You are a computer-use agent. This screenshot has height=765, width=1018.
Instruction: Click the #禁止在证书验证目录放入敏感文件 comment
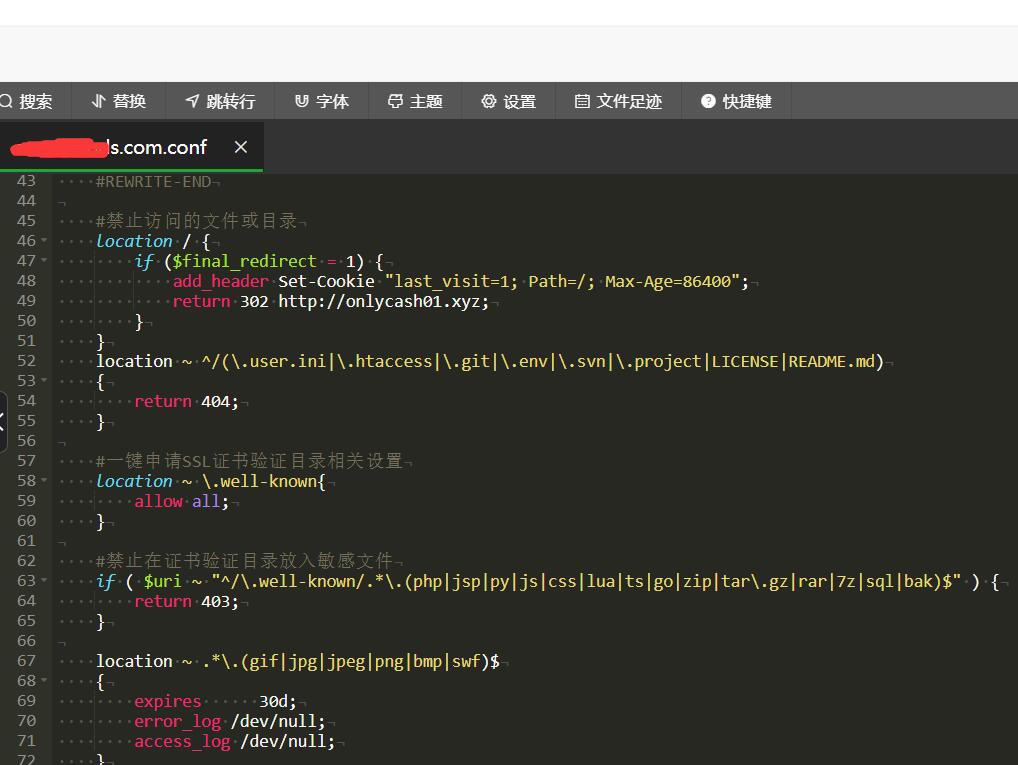click(244, 561)
